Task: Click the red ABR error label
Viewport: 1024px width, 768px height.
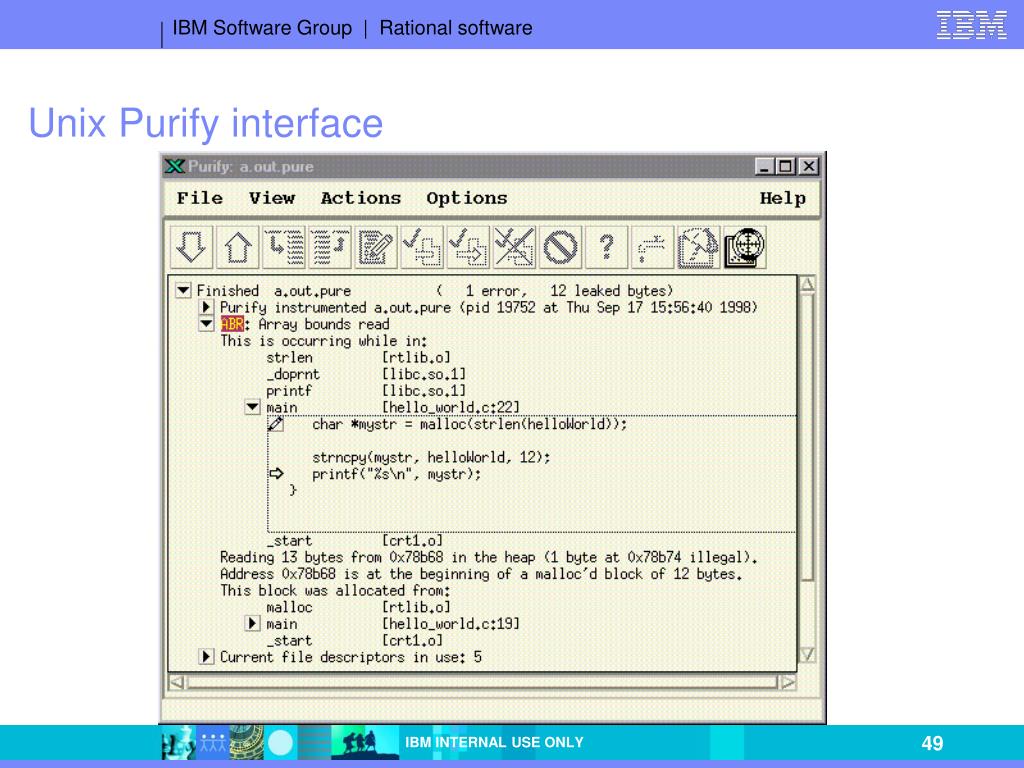Action: point(232,324)
